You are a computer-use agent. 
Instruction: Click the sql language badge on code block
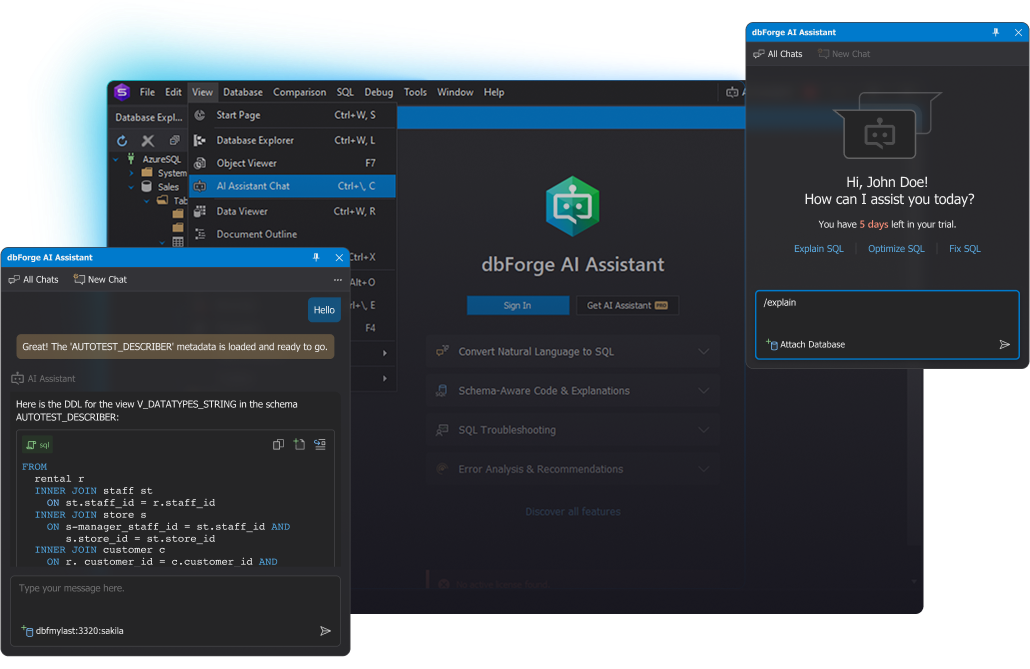[x=37, y=445]
